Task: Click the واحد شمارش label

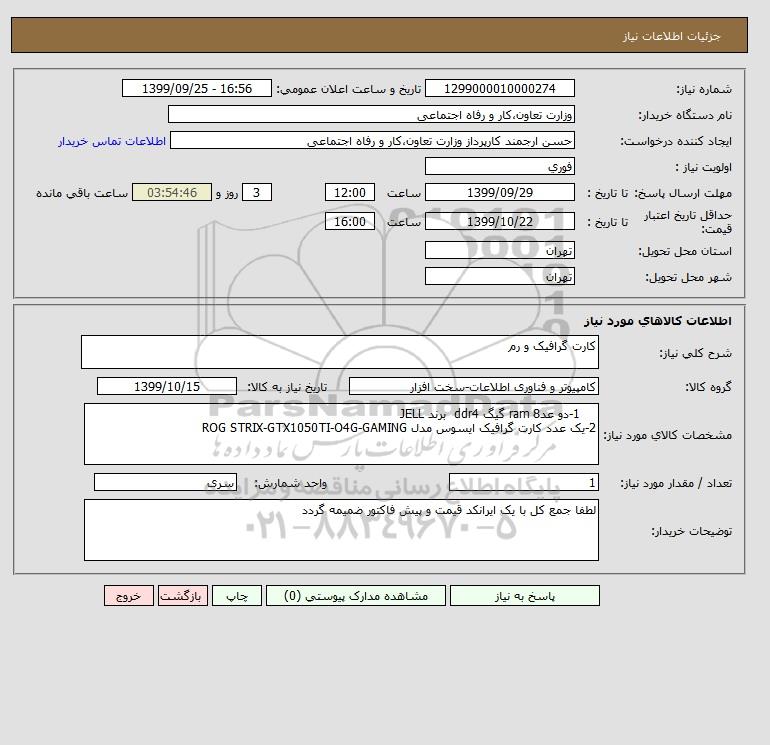Action: tap(290, 483)
